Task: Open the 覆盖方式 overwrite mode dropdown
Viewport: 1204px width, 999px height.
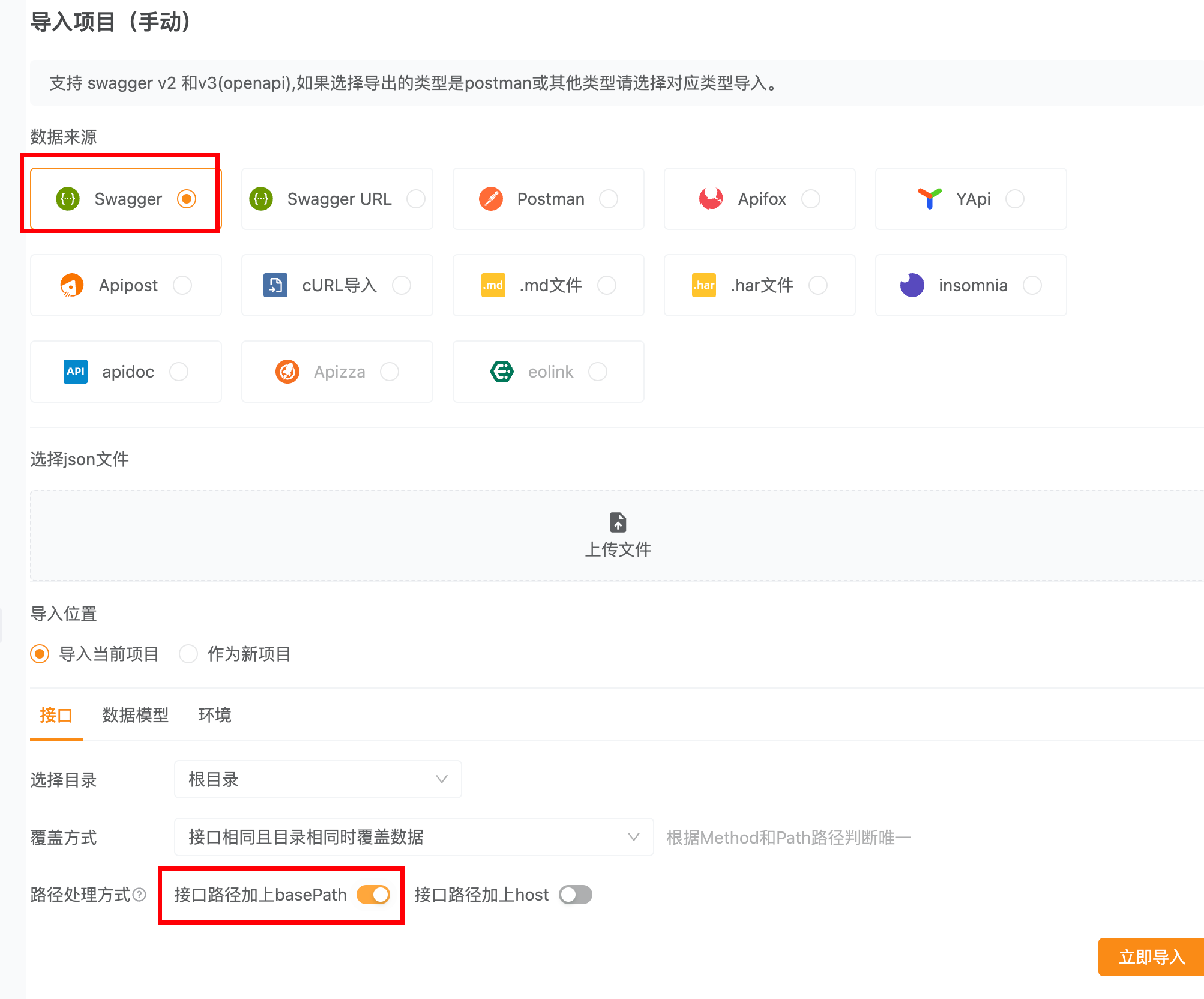Action: (414, 837)
